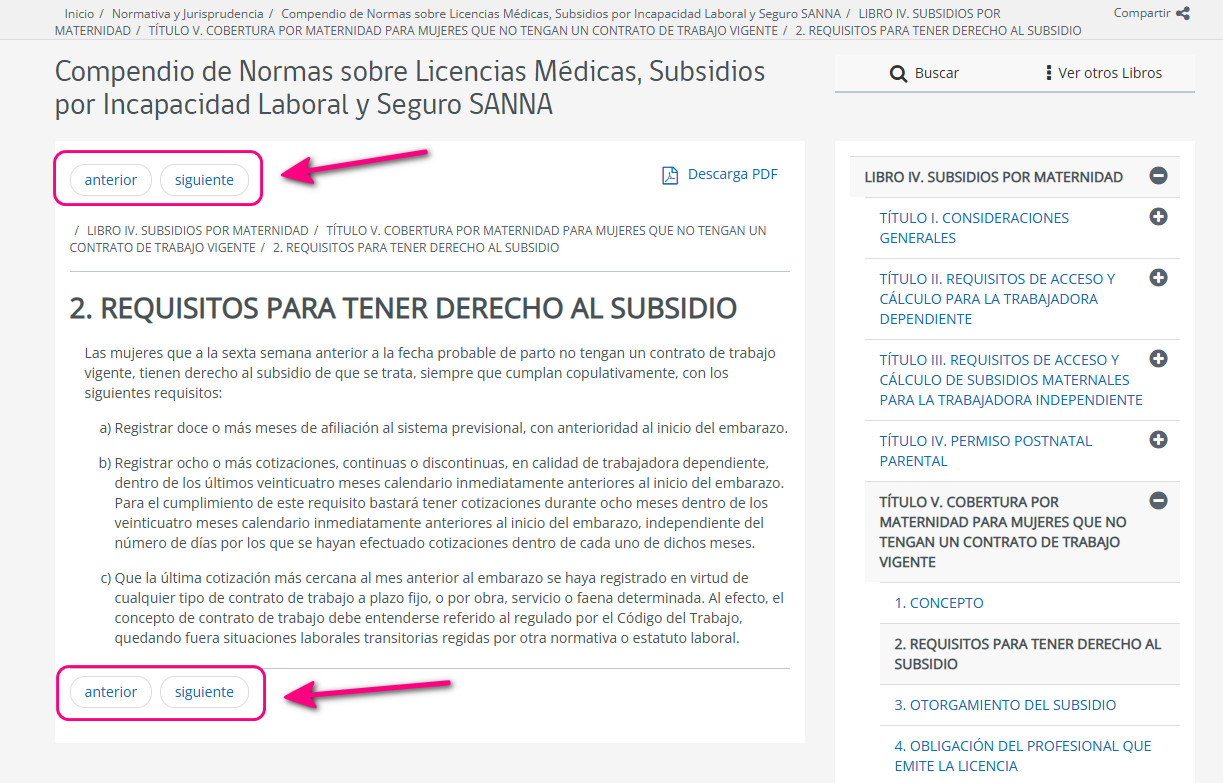Click the magnifying glass search icon
Screen dimensions: 1223x783
898,73
